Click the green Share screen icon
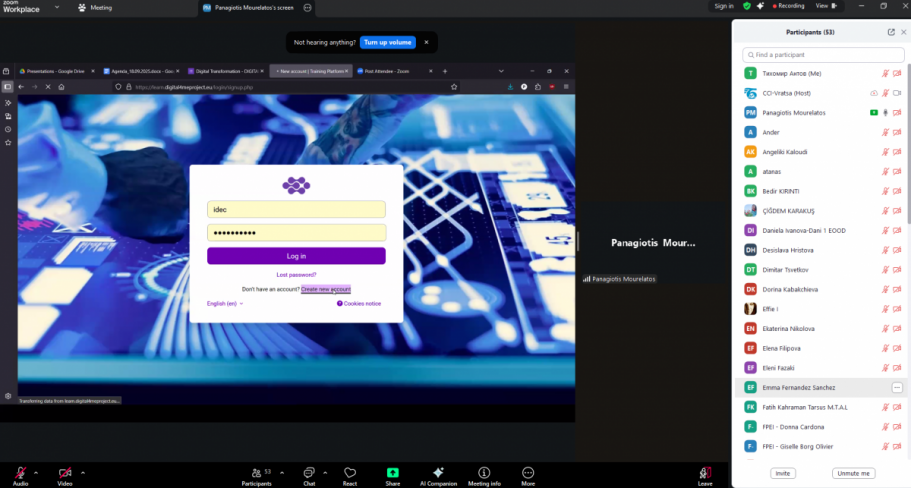Image resolution: width=911 pixels, height=488 pixels. [393, 472]
